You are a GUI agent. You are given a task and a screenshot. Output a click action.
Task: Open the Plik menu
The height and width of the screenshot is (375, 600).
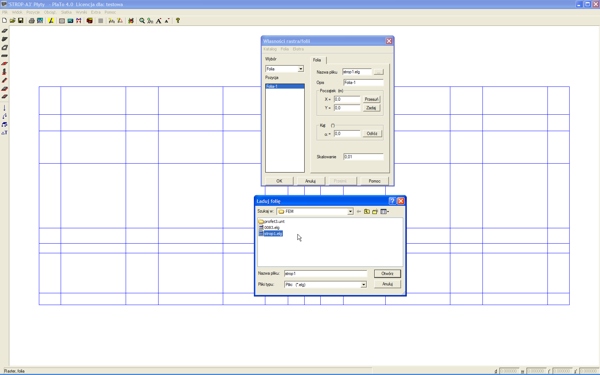click(x=5, y=12)
